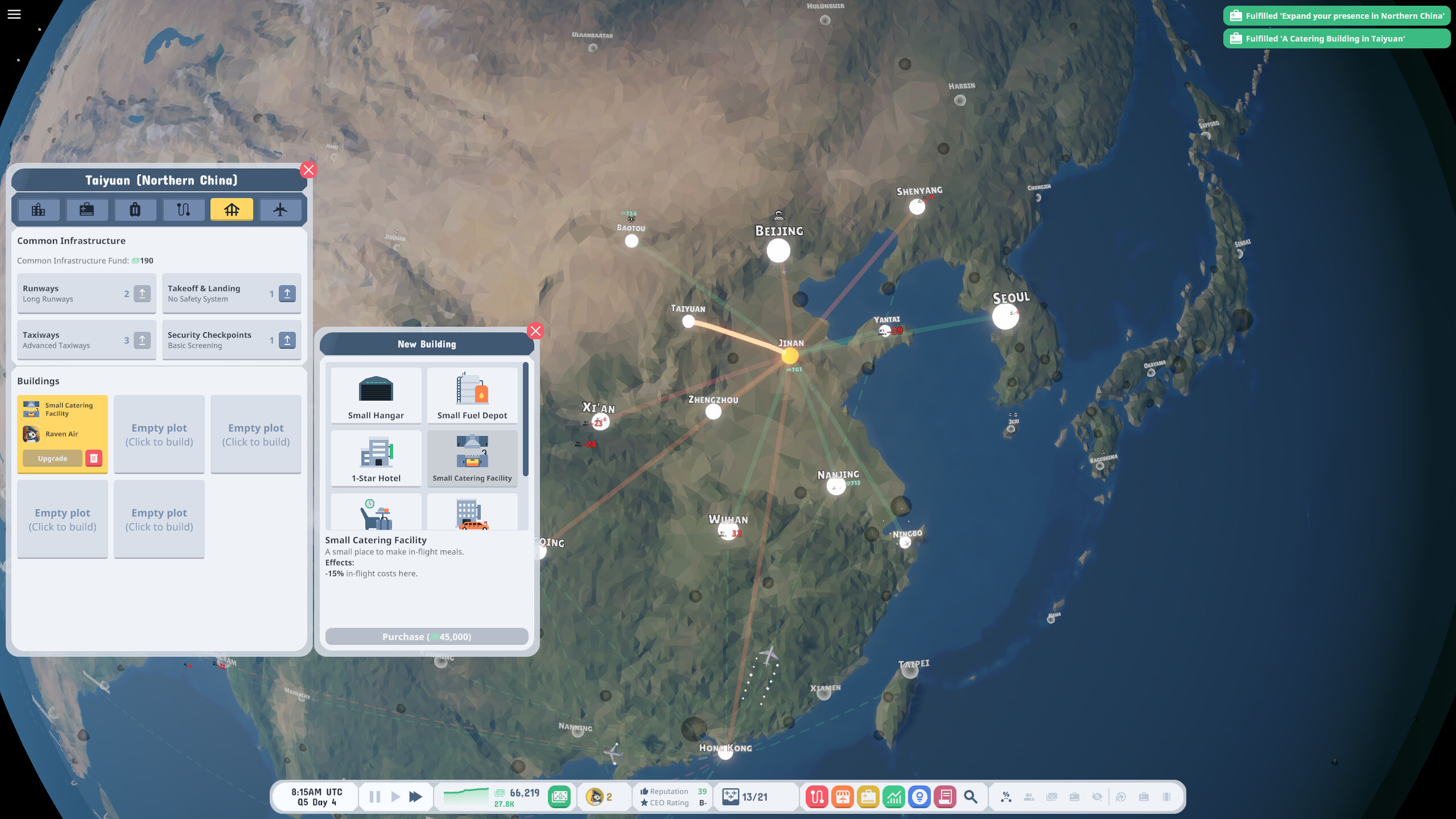This screenshot has height=819, width=1456.
Task: Pause the game simulation
Action: pyautogui.click(x=374, y=796)
